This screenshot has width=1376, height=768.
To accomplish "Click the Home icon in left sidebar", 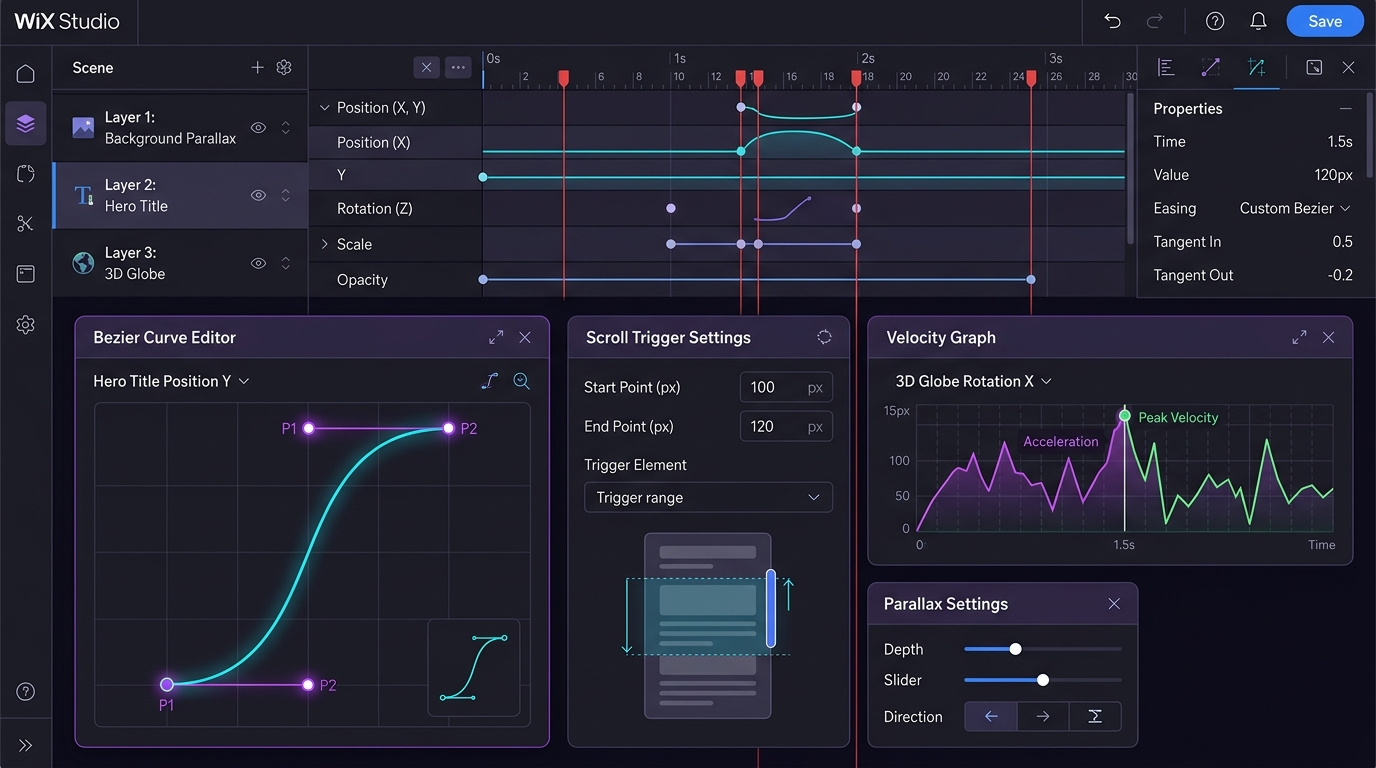I will coord(26,73).
